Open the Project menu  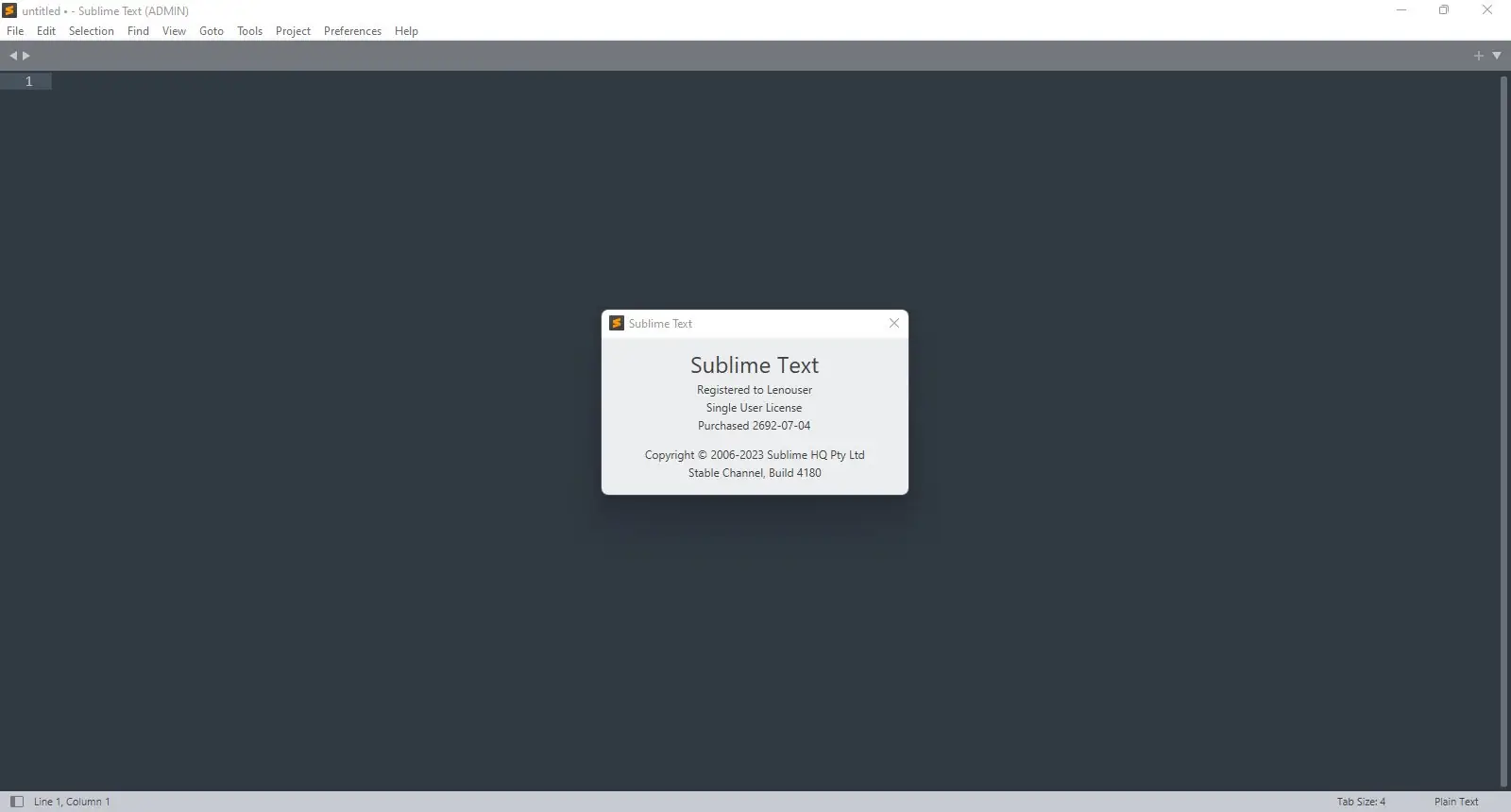pos(293,31)
